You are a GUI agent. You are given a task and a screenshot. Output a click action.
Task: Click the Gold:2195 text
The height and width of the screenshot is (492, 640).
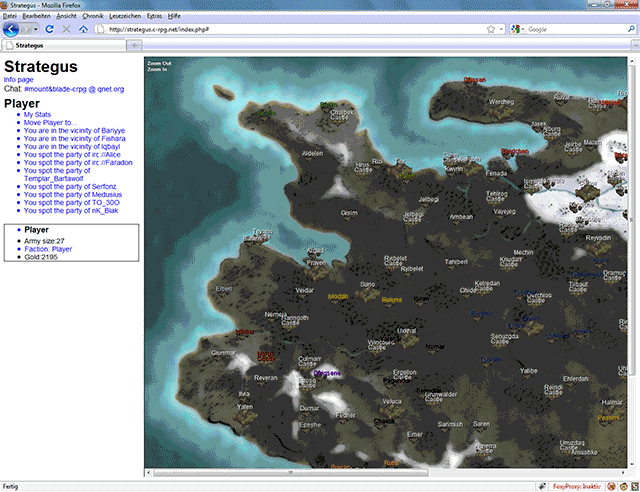41,257
